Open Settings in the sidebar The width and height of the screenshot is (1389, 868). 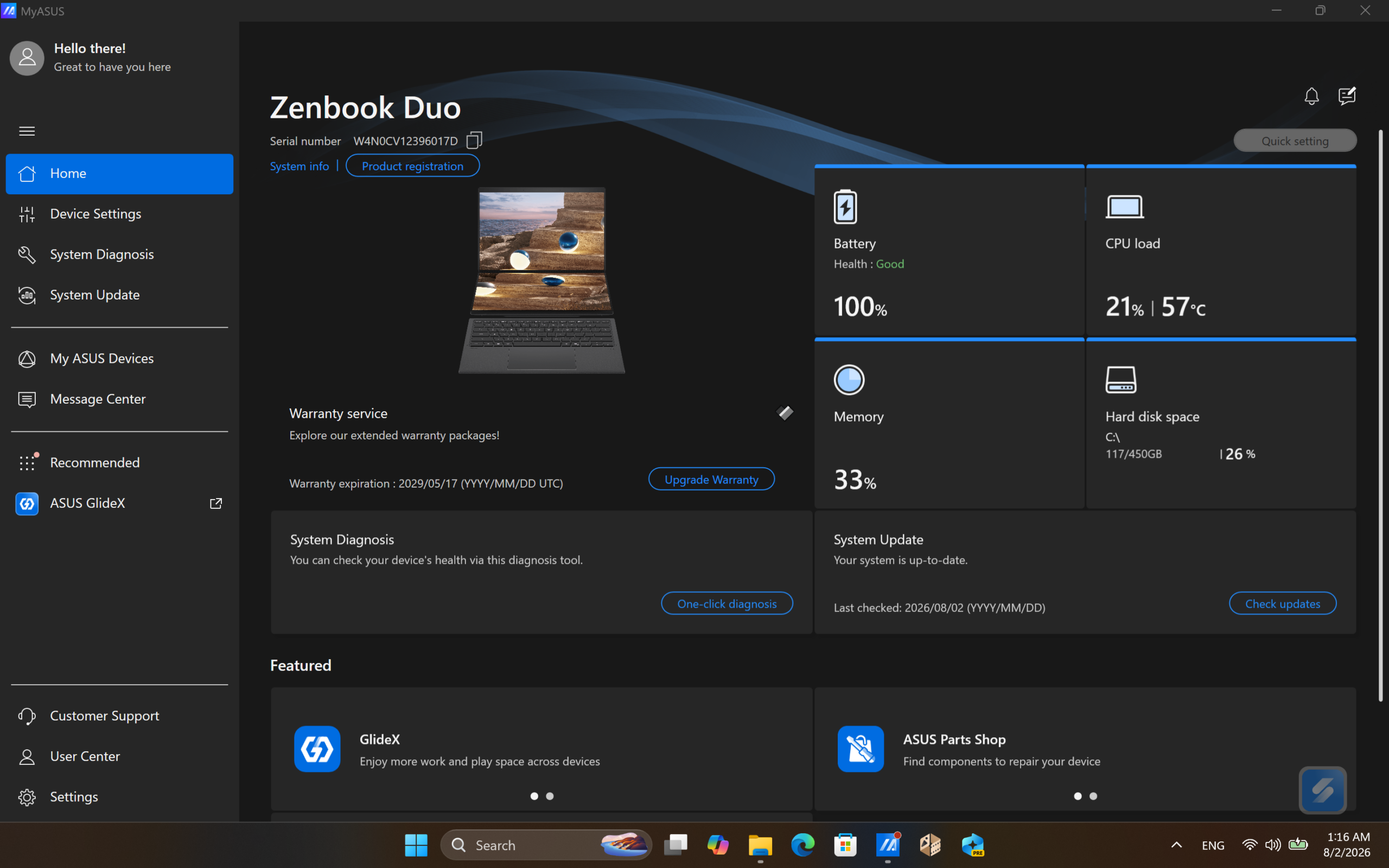119,797
